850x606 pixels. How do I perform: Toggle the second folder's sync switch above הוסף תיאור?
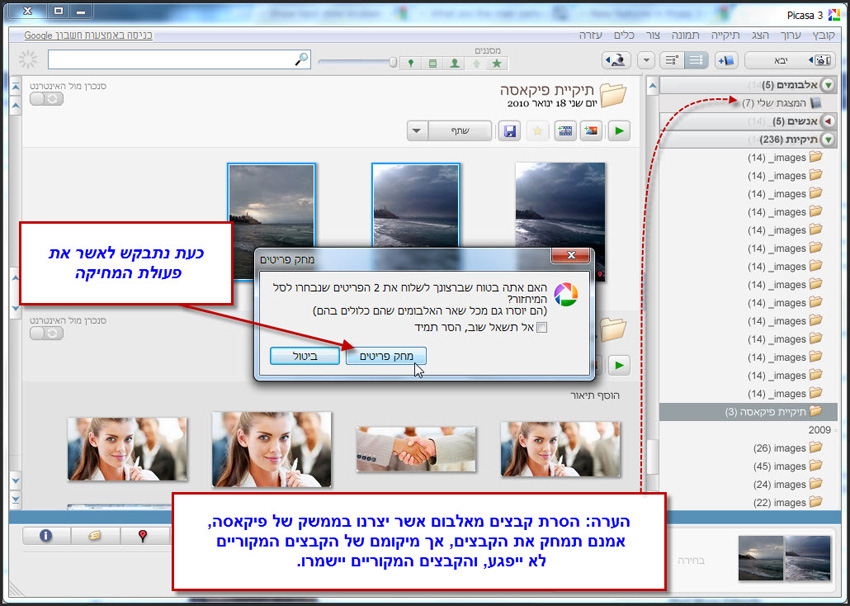[x=47, y=333]
